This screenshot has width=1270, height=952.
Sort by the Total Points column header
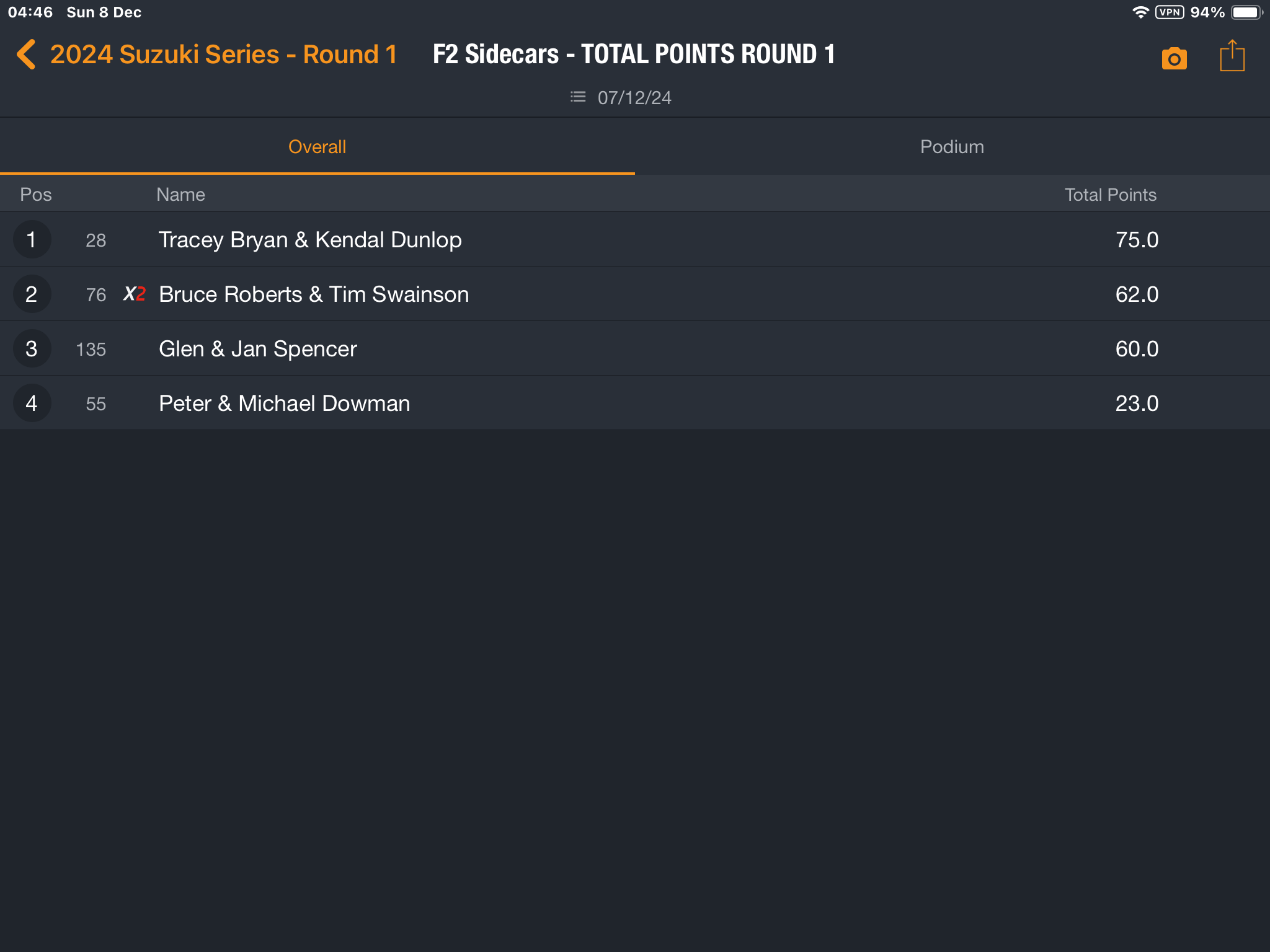(x=1110, y=195)
